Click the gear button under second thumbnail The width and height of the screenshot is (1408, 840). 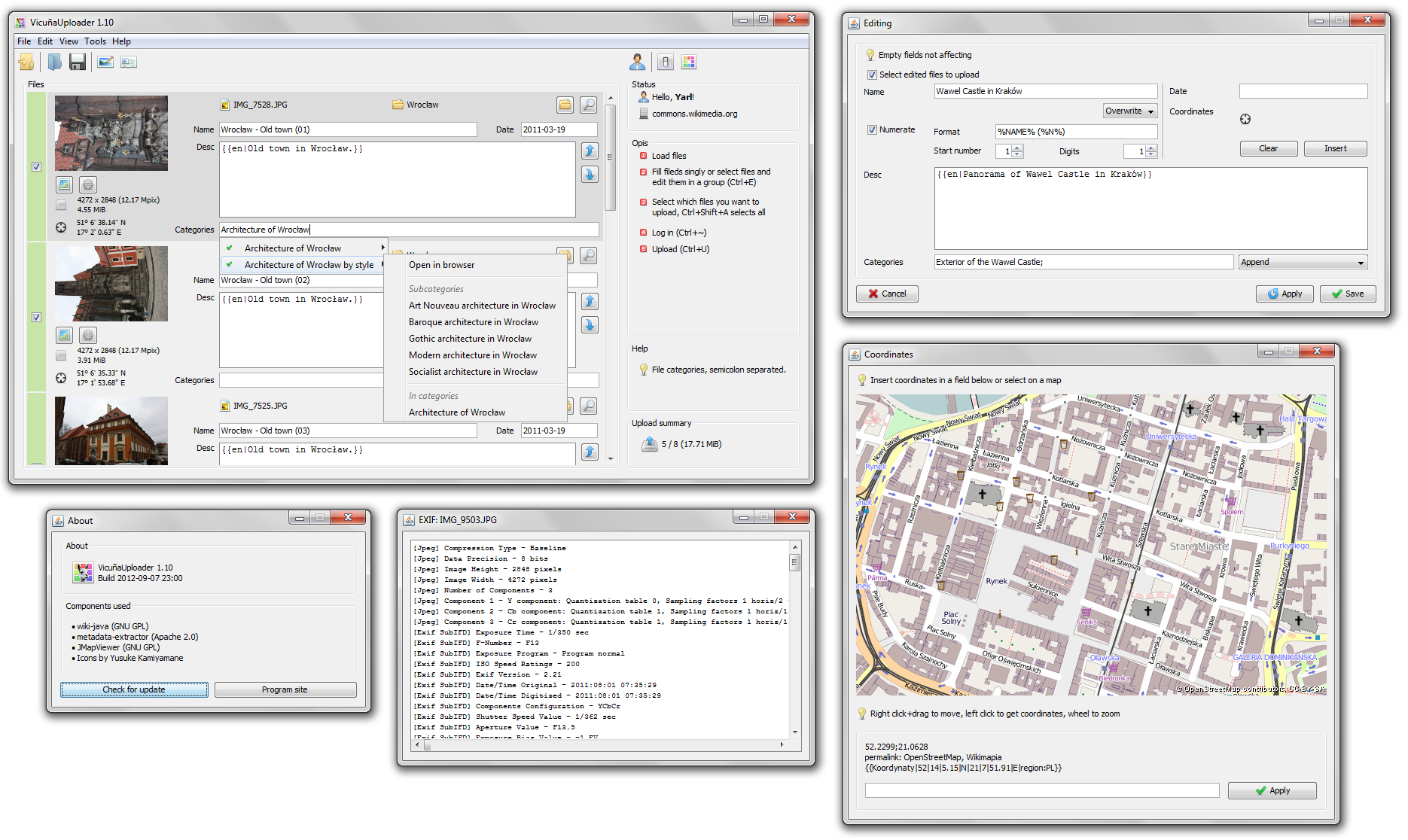[x=88, y=335]
